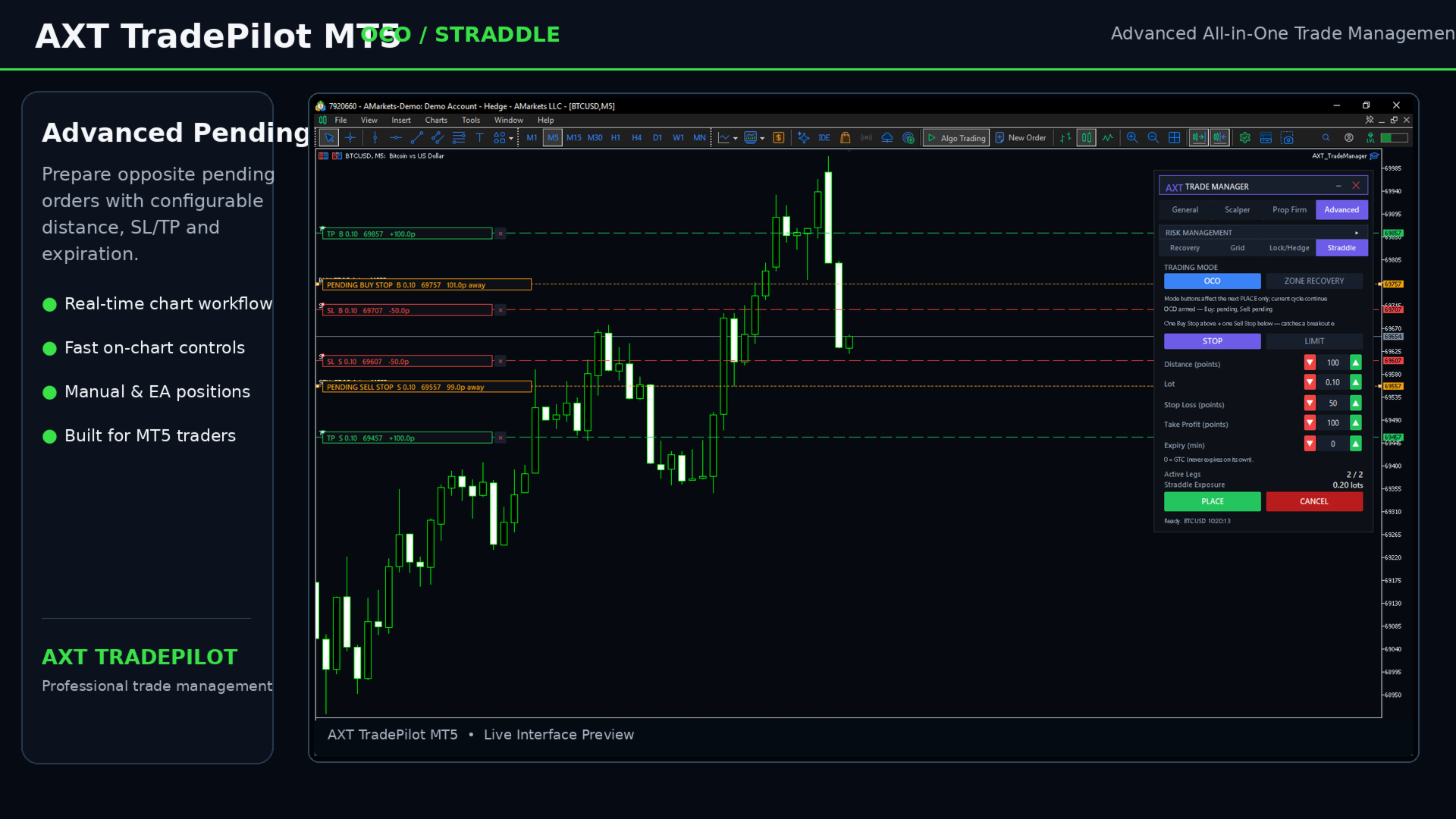The width and height of the screenshot is (1456, 819).
Task: Click the Stop Loss points input field
Action: coord(1333,403)
